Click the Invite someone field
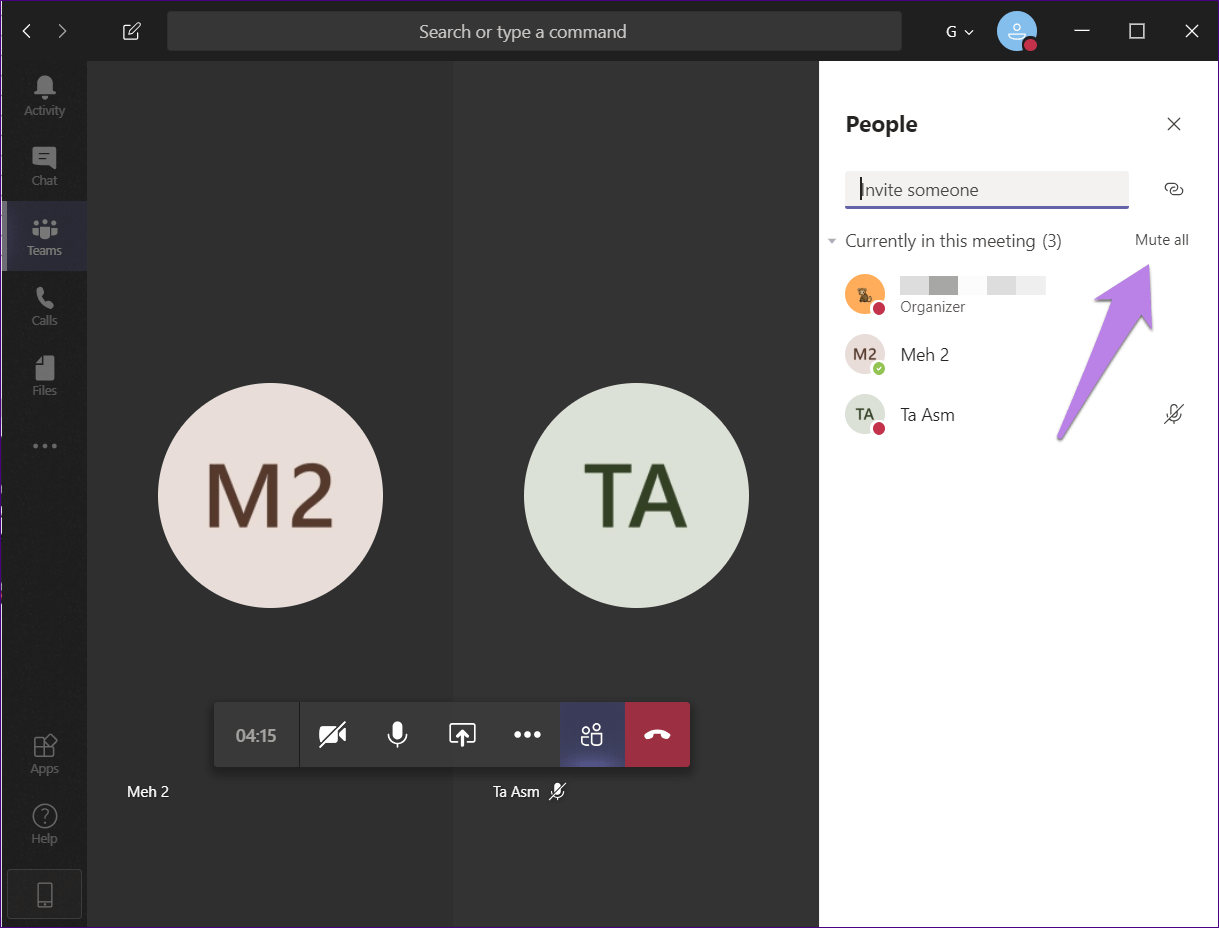1219x928 pixels. 986,189
